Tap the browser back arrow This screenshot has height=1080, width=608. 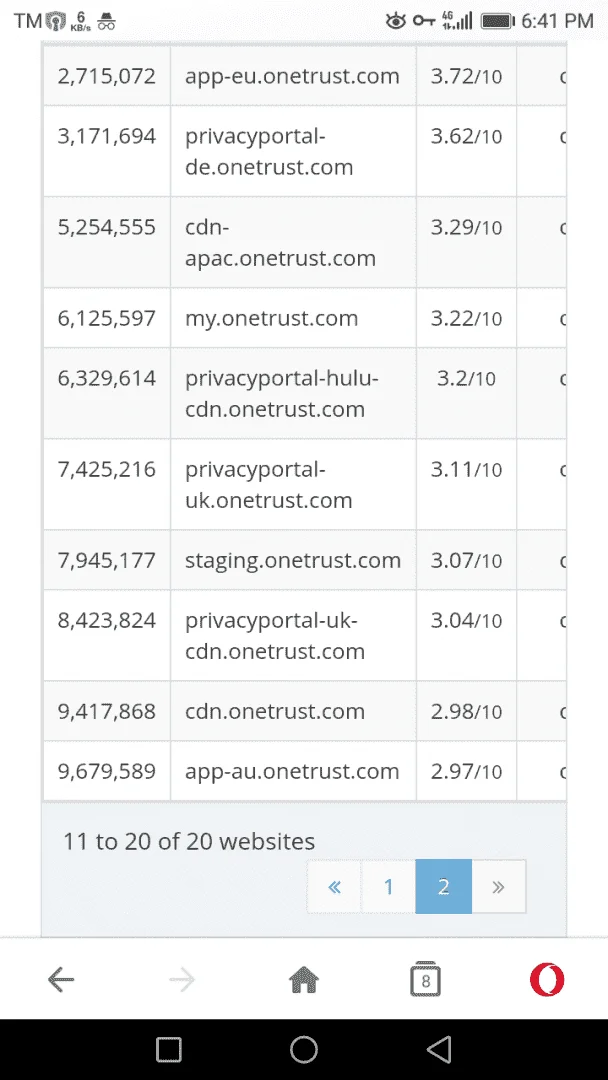[x=61, y=979]
